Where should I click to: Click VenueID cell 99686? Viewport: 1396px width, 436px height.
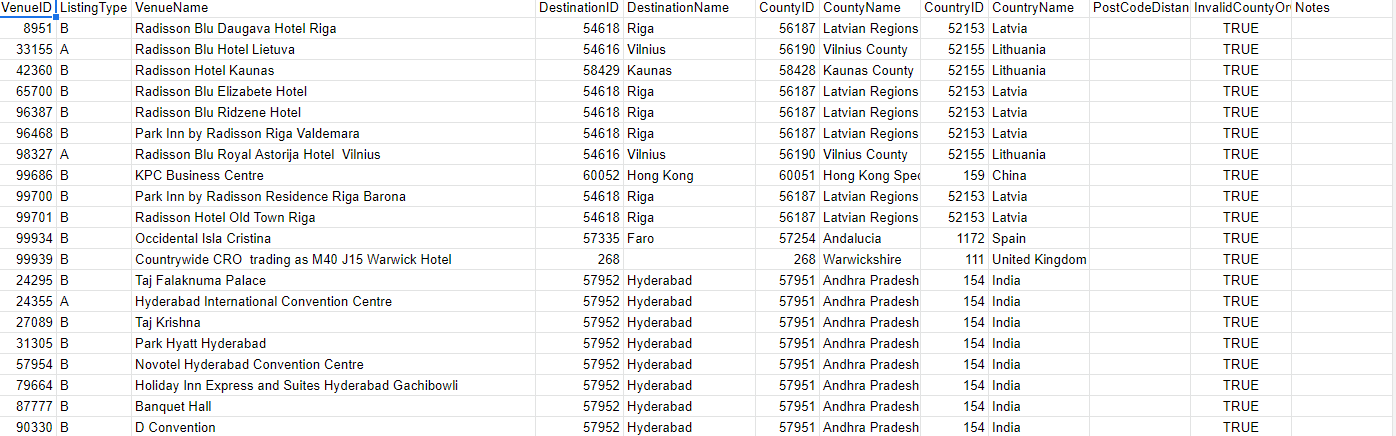(28, 175)
